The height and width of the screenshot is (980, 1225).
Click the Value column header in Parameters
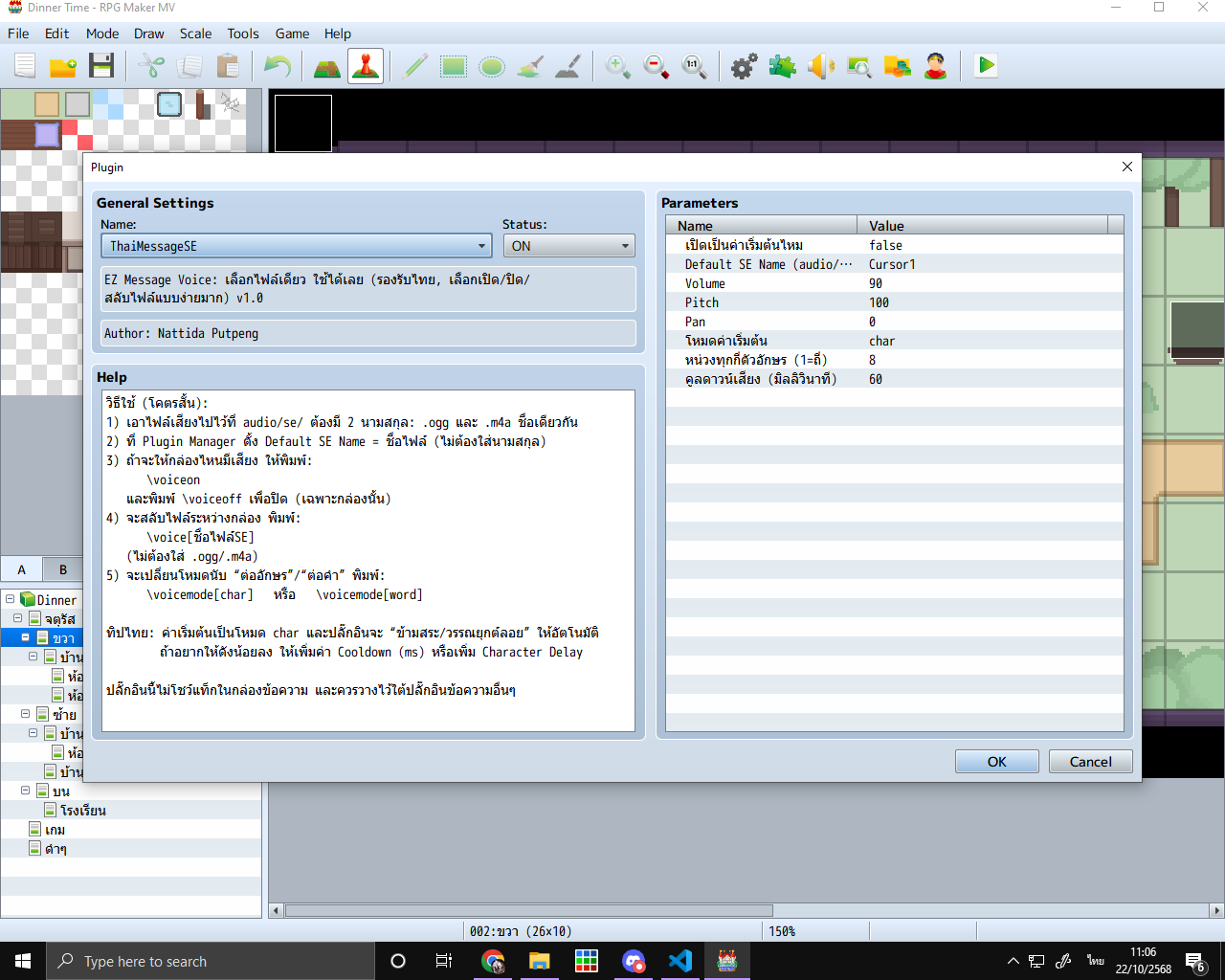[x=983, y=226]
